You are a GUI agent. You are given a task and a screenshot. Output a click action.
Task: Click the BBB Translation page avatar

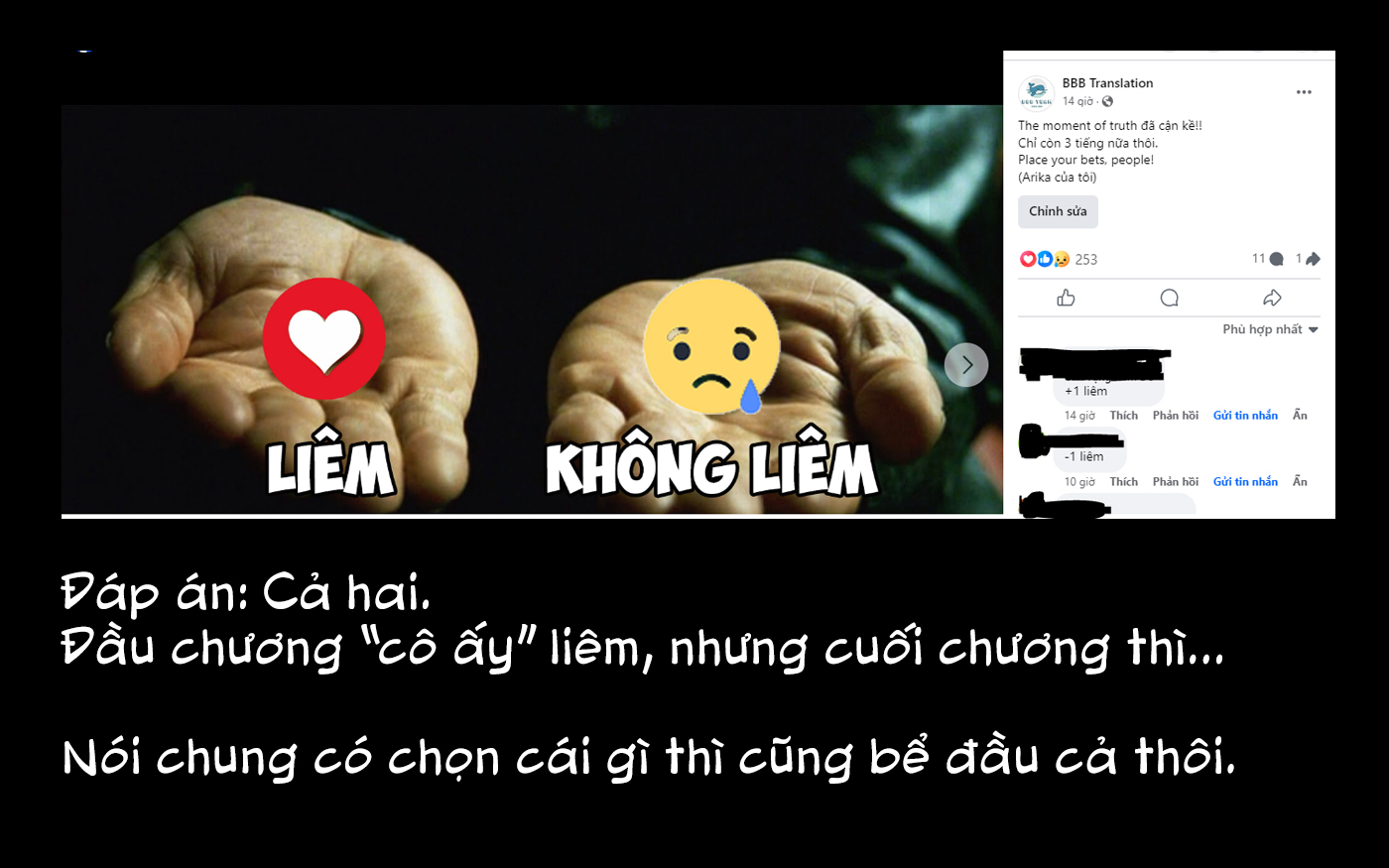tap(1036, 92)
